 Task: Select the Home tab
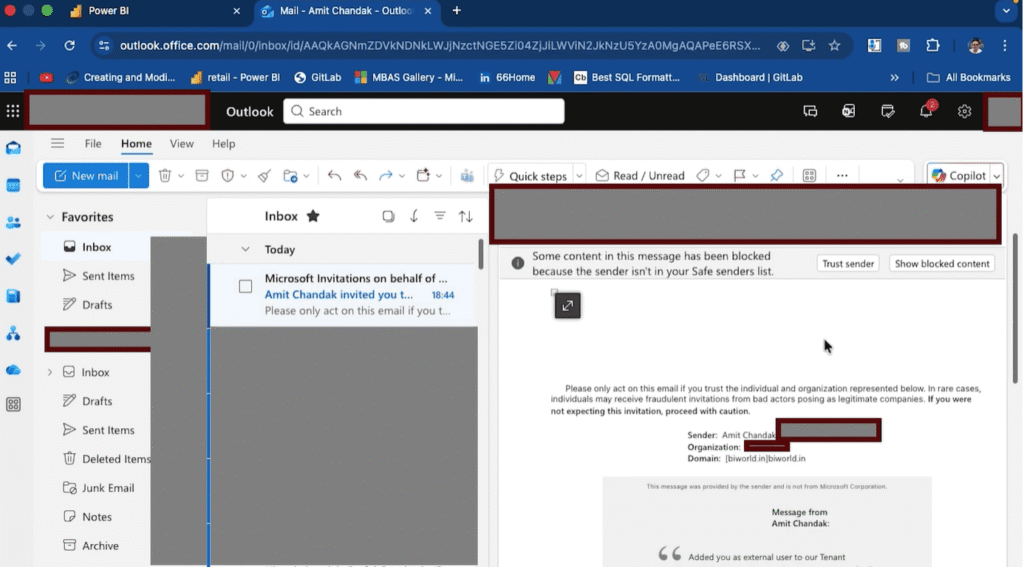(136, 144)
